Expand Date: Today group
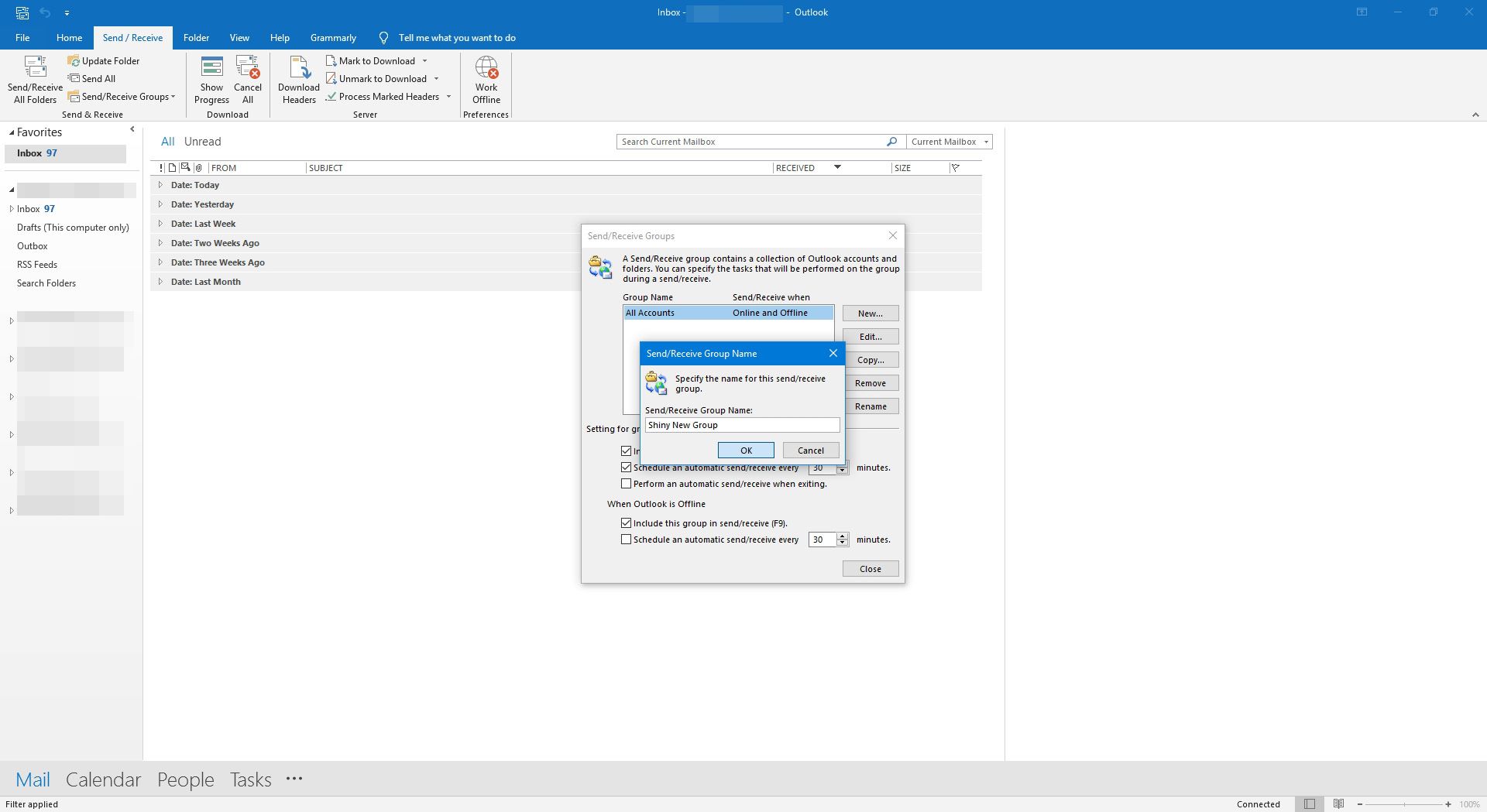This screenshot has width=1487, height=812. pos(160,185)
